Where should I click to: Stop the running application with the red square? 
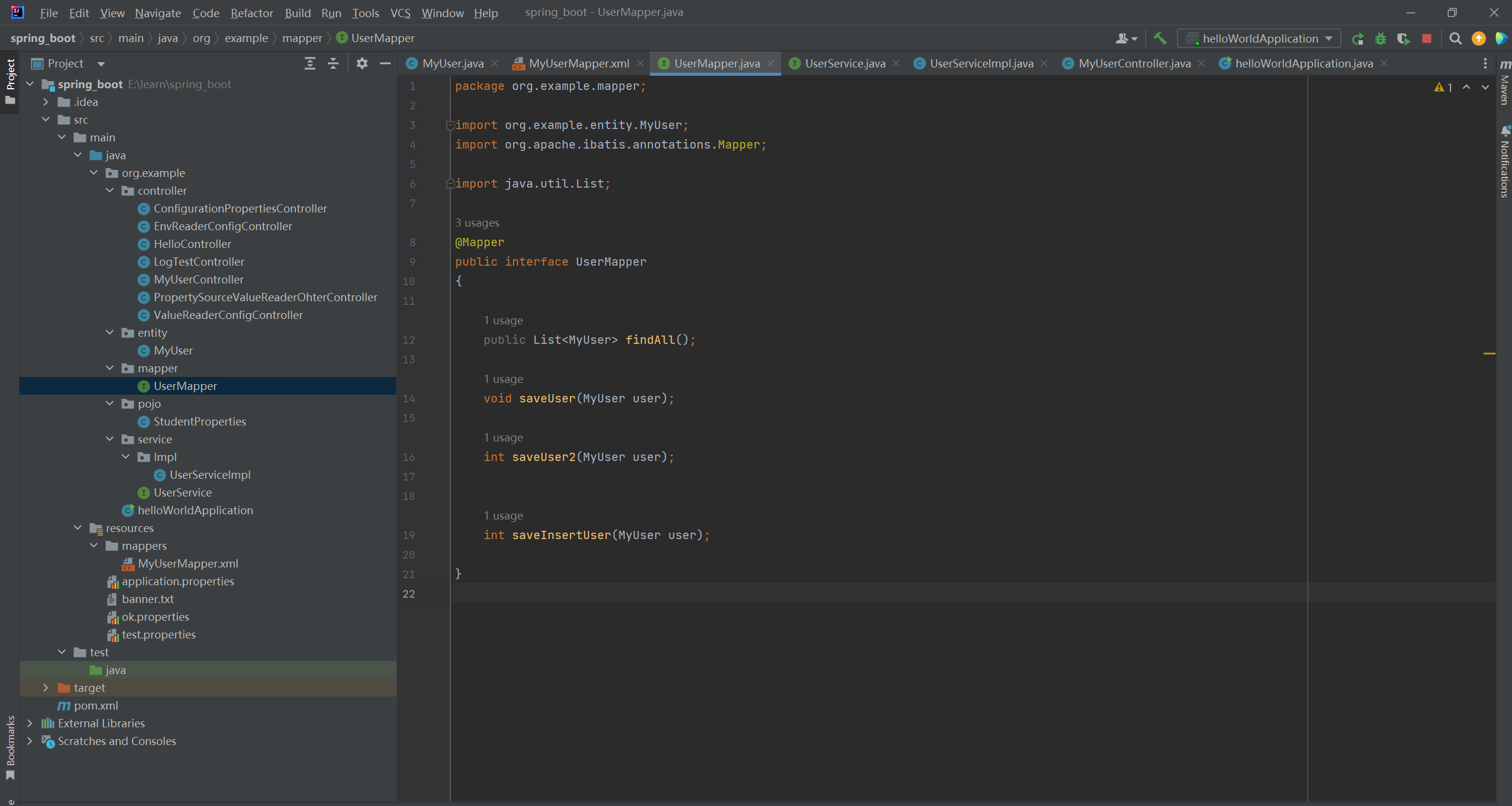[1427, 39]
